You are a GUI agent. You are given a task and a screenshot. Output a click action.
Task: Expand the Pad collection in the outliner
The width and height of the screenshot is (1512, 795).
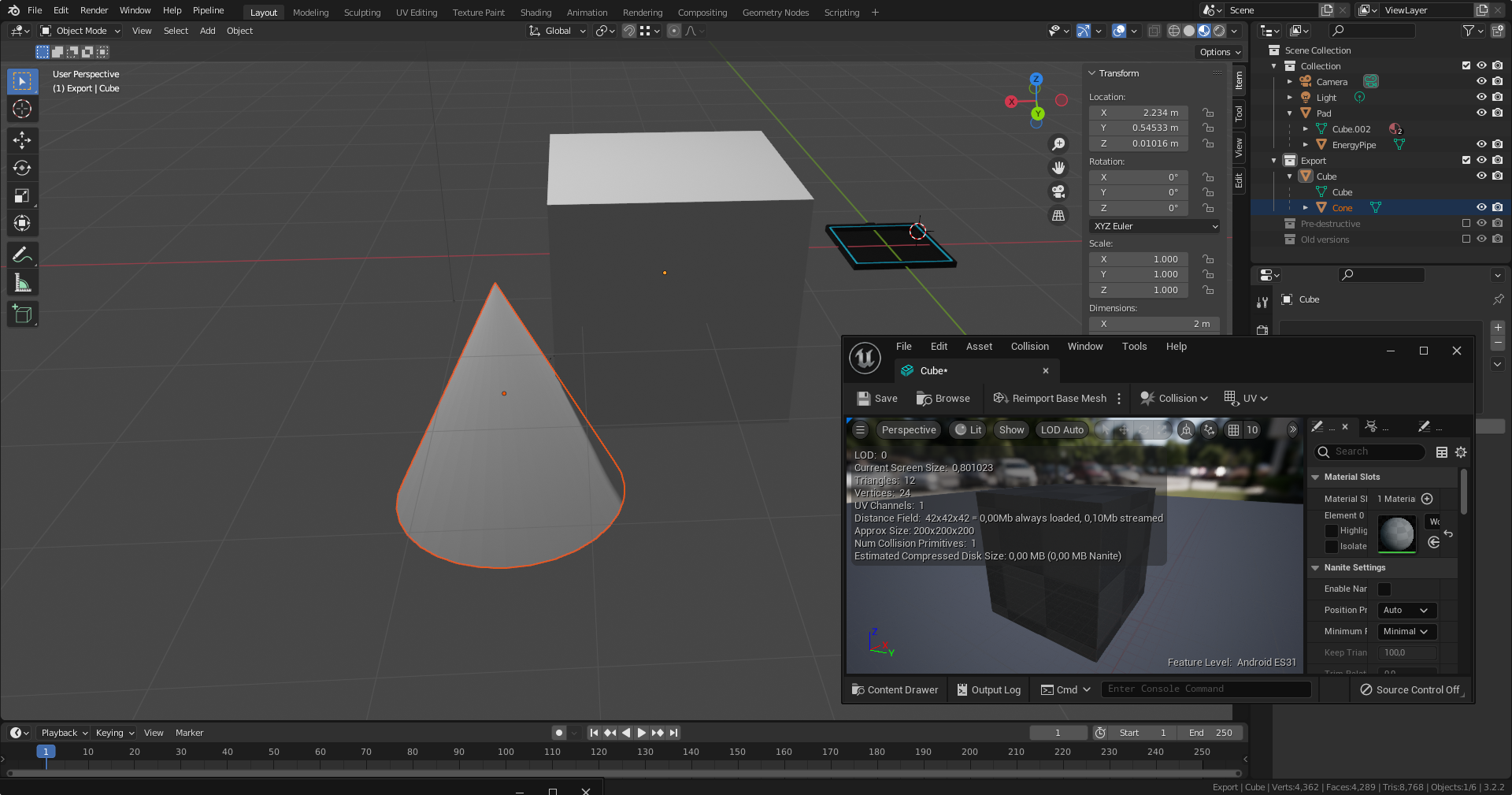[x=1289, y=113]
